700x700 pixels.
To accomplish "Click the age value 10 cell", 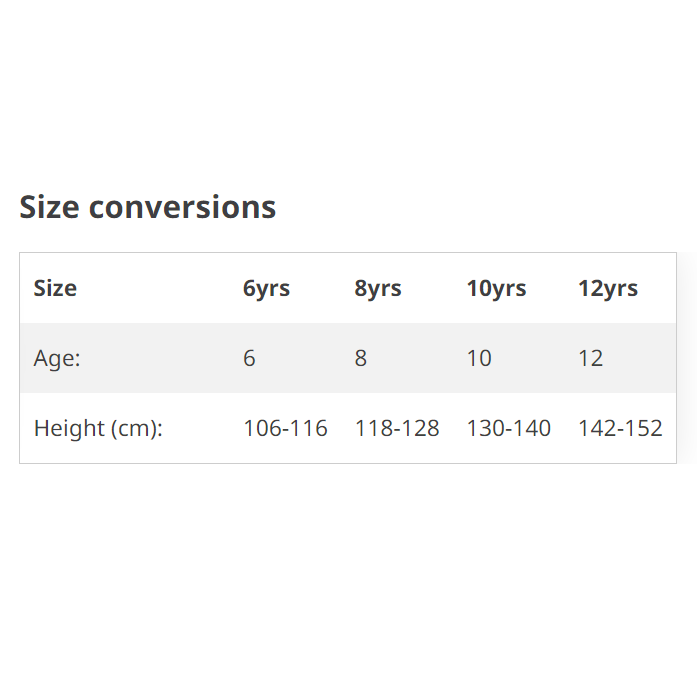I will [x=479, y=358].
